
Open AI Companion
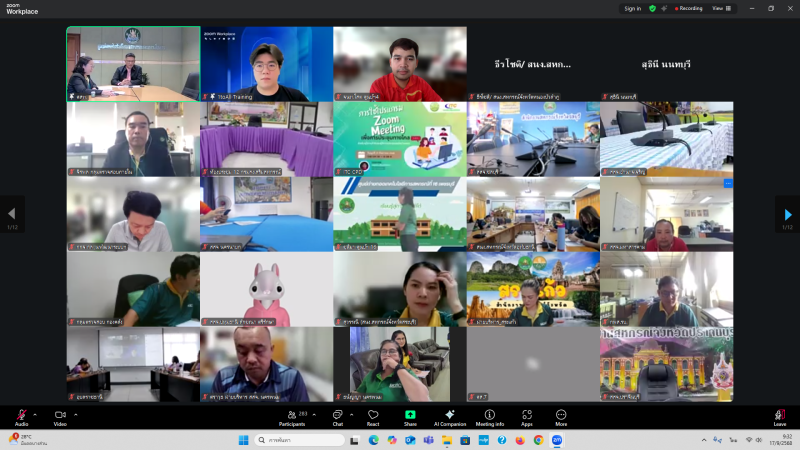click(449, 415)
